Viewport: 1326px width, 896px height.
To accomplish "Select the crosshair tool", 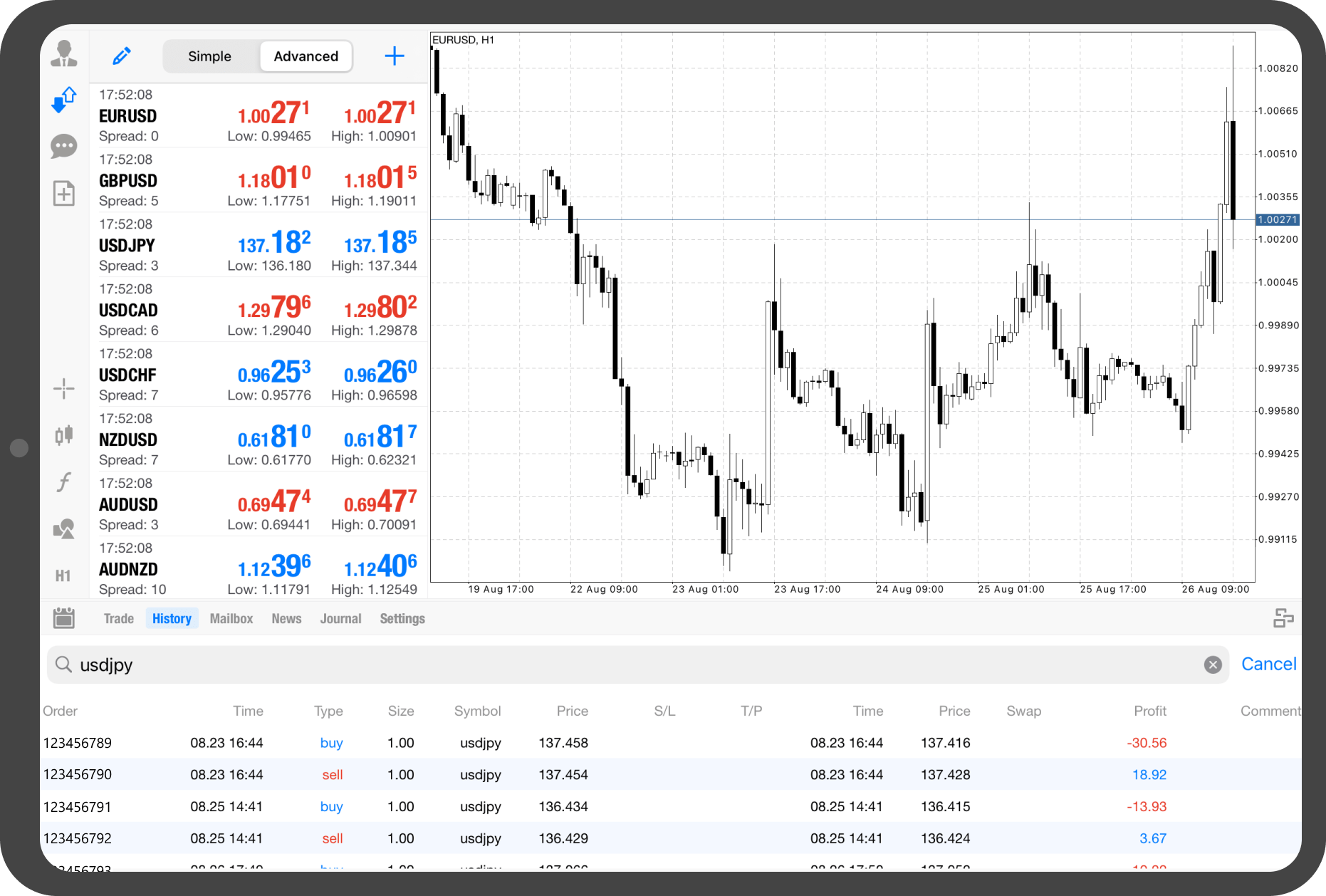I will point(64,388).
